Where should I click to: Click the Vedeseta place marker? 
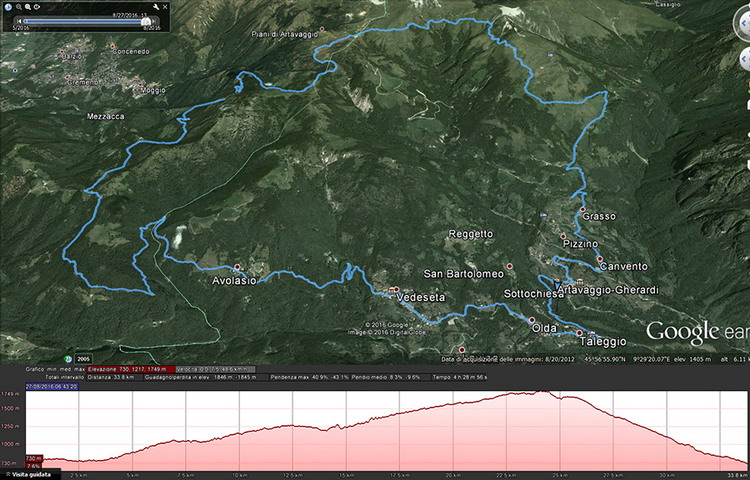396,289
